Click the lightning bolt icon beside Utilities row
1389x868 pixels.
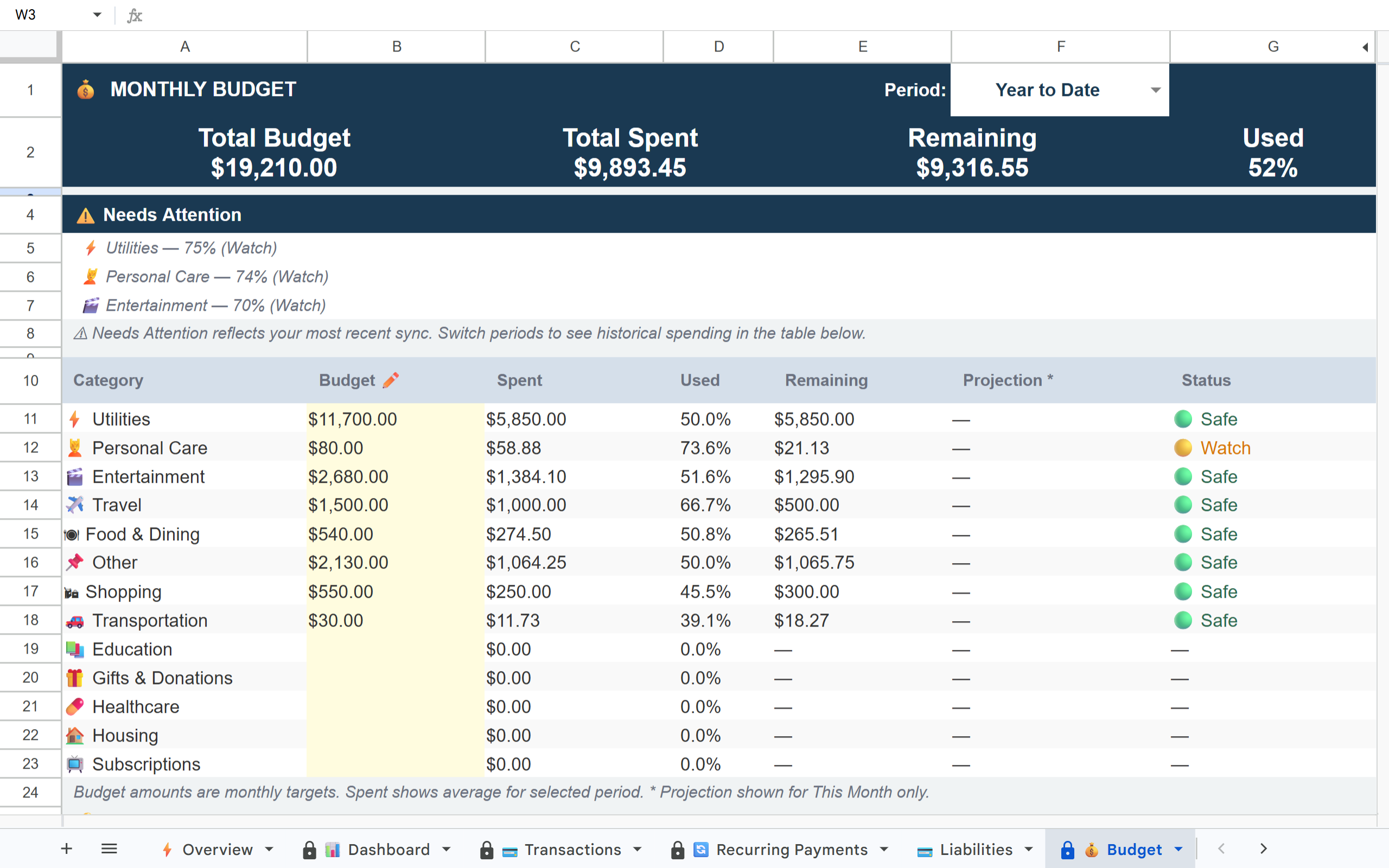click(x=74, y=418)
